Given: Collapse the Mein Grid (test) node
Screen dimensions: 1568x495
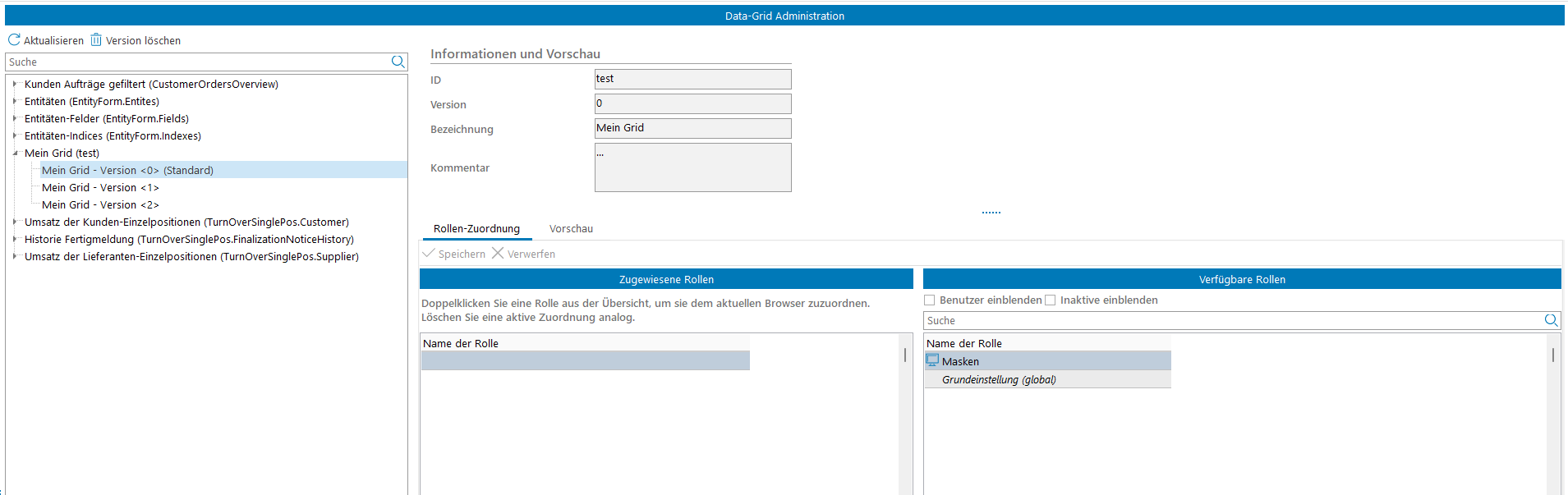Looking at the screenshot, I should (x=15, y=153).
